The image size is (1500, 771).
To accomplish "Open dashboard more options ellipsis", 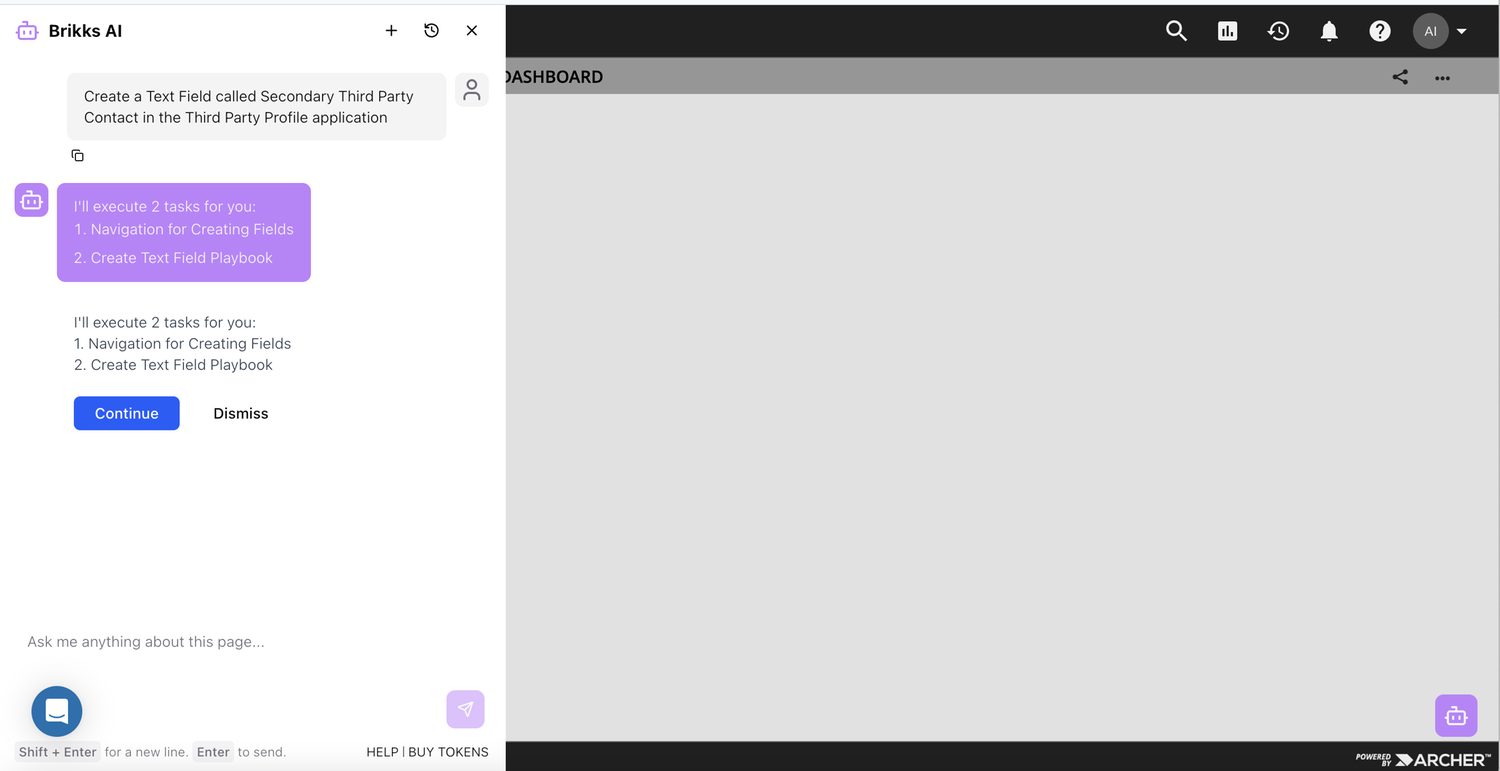I will pyautogui.click(x=1442, y=77).
